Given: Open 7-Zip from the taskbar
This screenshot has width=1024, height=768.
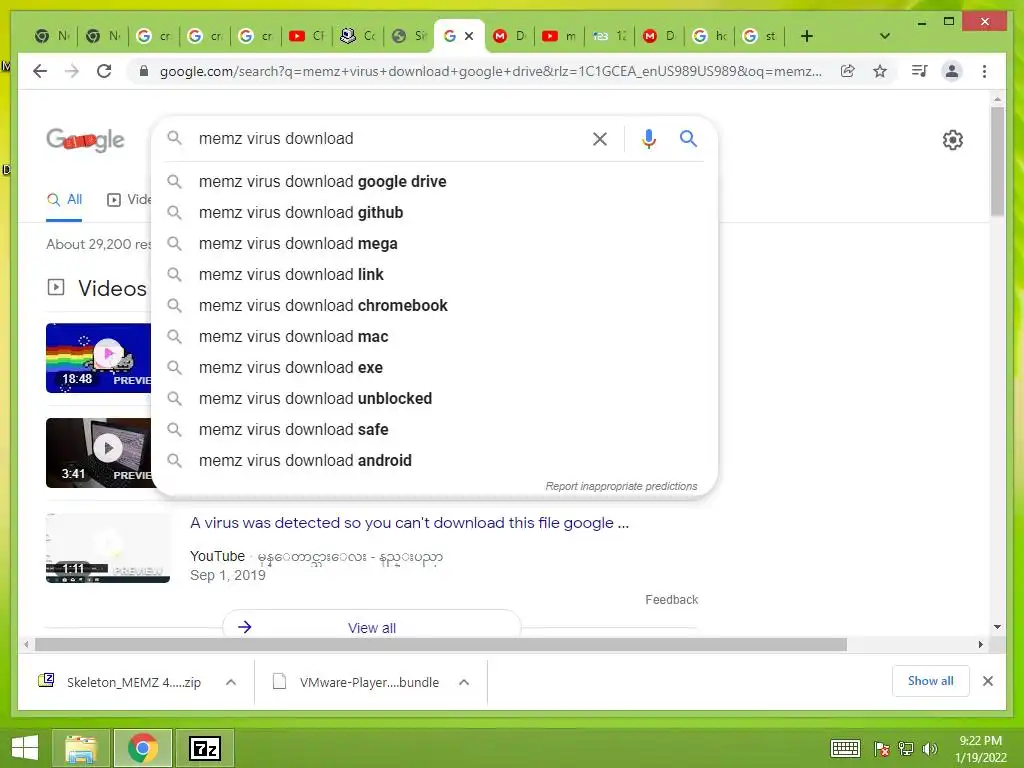Looking at the screenshot, I should [x=205, y=748].
